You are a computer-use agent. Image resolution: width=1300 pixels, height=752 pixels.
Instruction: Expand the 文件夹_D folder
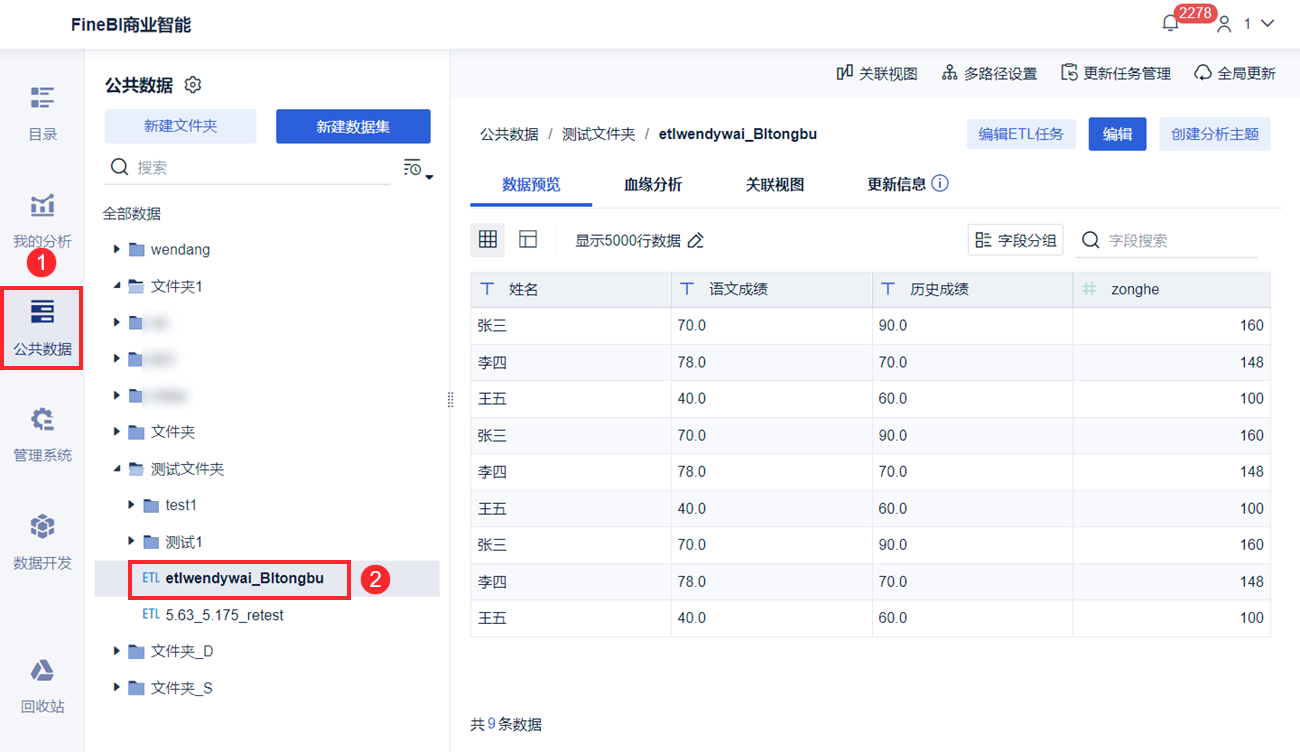pyautogui.click(x=117, y=651)
